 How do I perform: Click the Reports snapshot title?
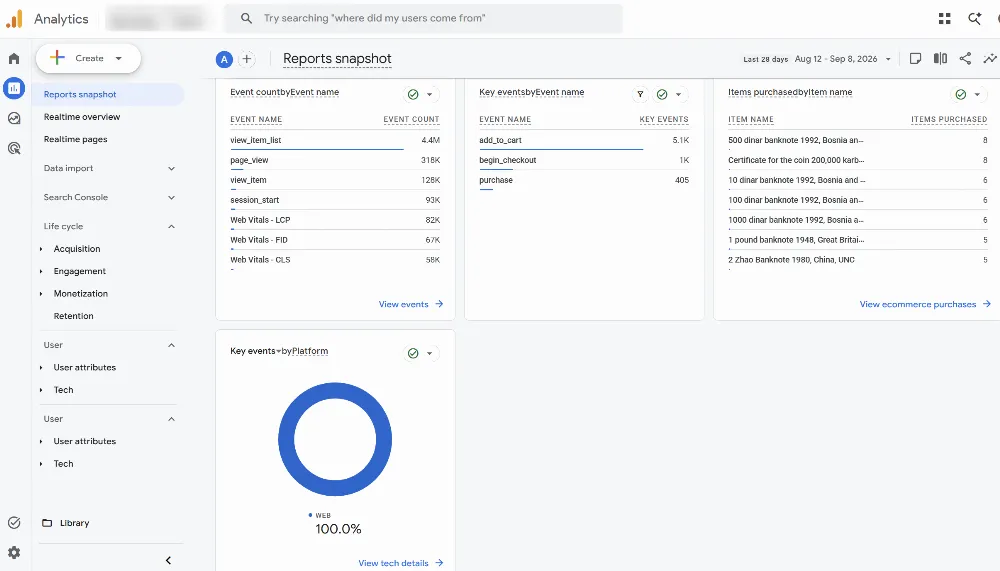click(x=337, y=59)
